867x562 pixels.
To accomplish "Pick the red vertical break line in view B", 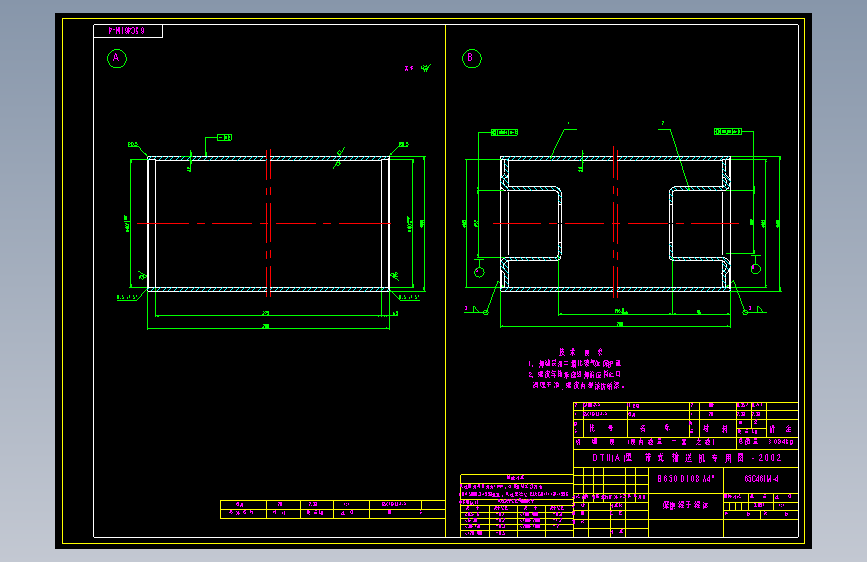I will 614,221.
